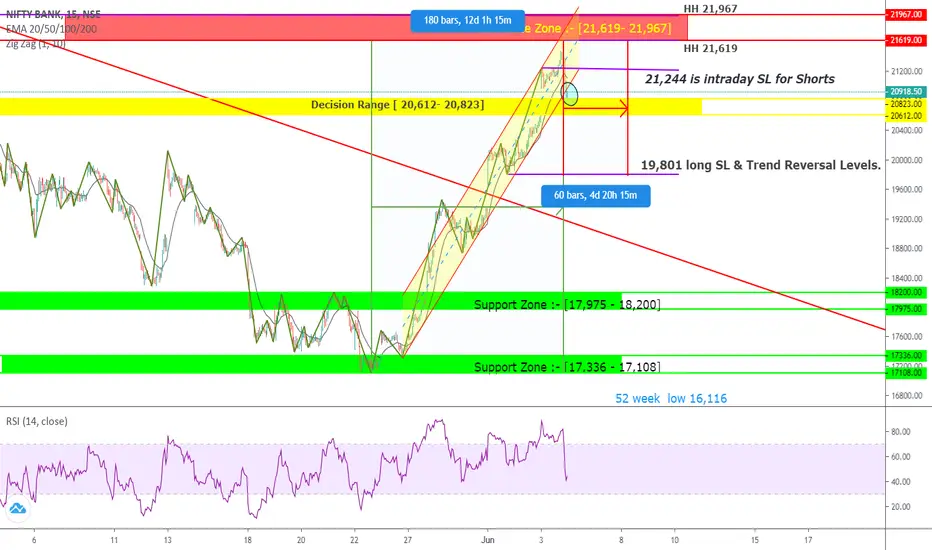Click the 20612.00 yellow price label
932x550 pixels.
(906, 116)
